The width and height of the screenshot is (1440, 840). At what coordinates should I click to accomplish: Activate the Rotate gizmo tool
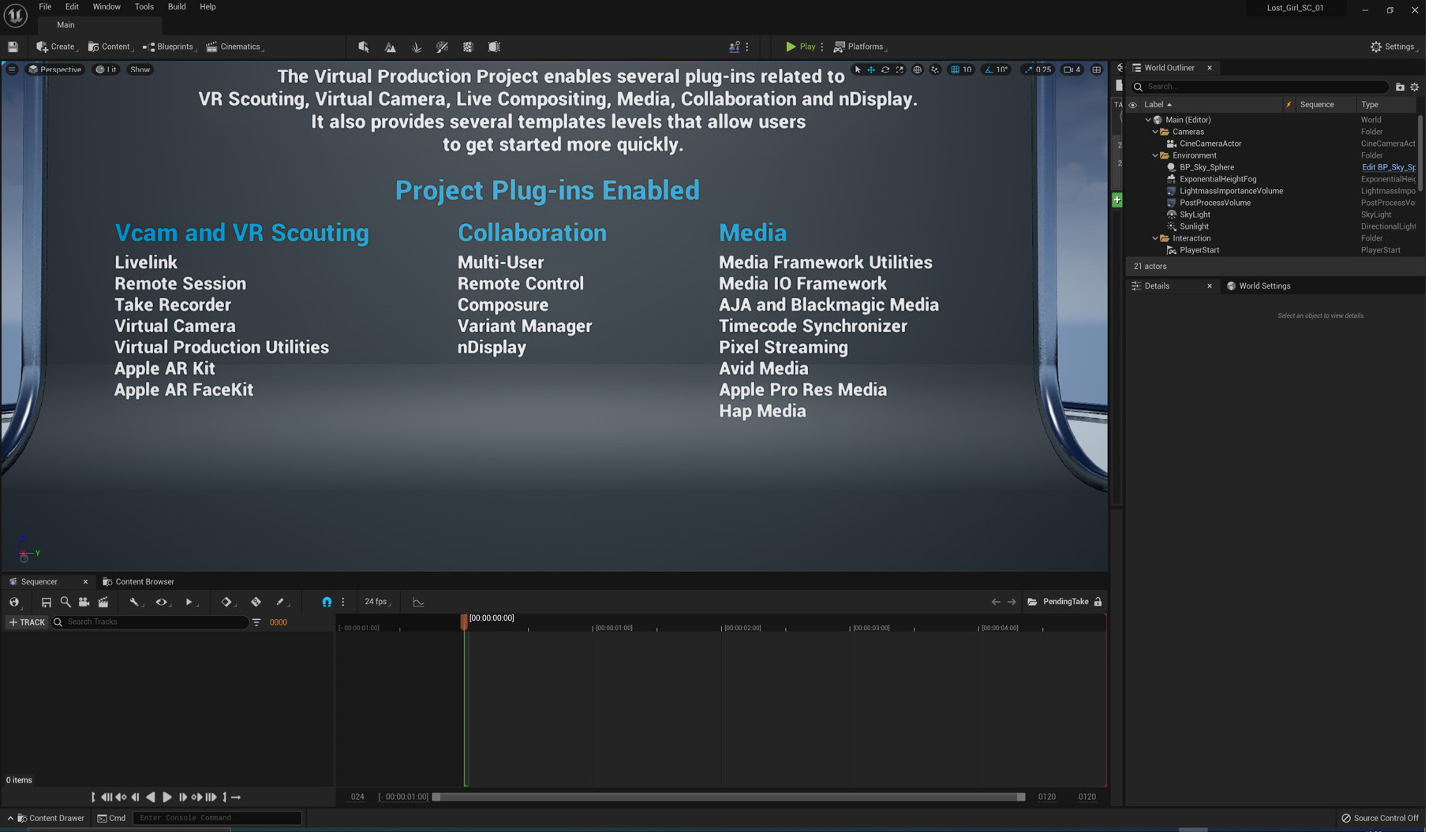click(885, 69)
